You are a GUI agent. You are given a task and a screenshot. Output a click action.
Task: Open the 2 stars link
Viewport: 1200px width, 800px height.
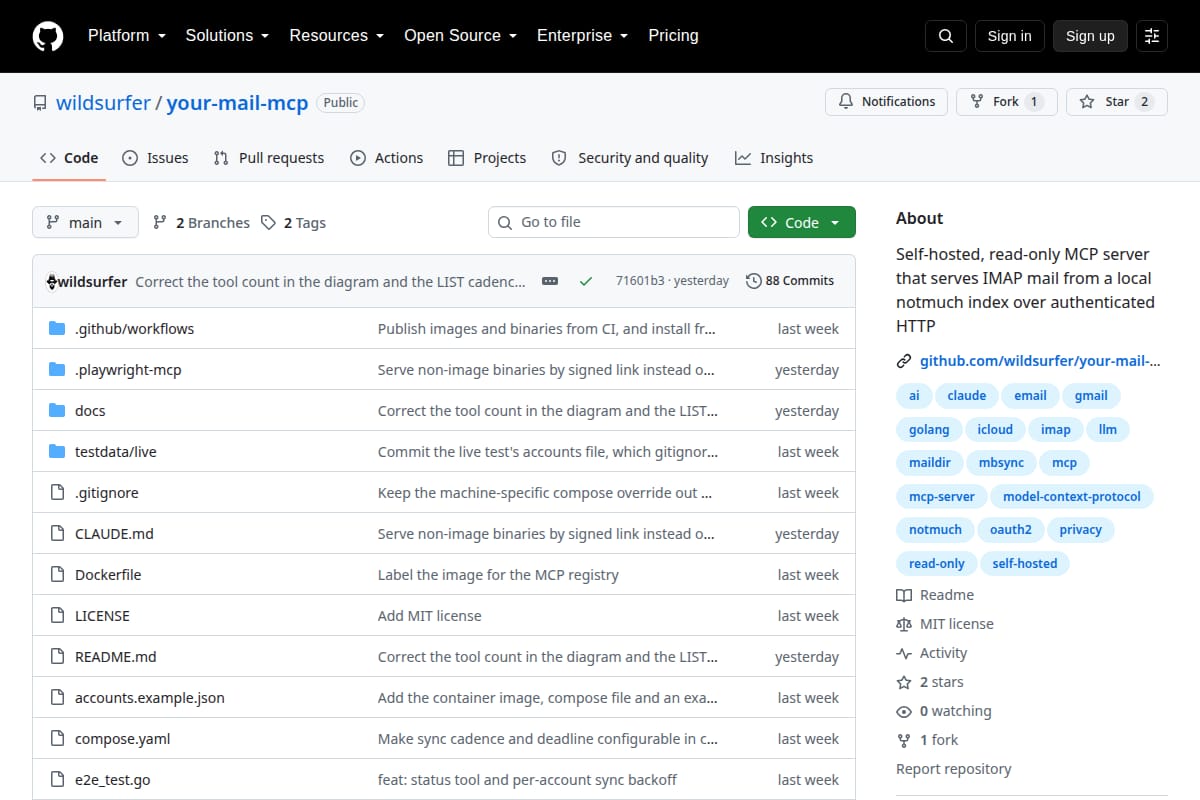click(930, 682)
